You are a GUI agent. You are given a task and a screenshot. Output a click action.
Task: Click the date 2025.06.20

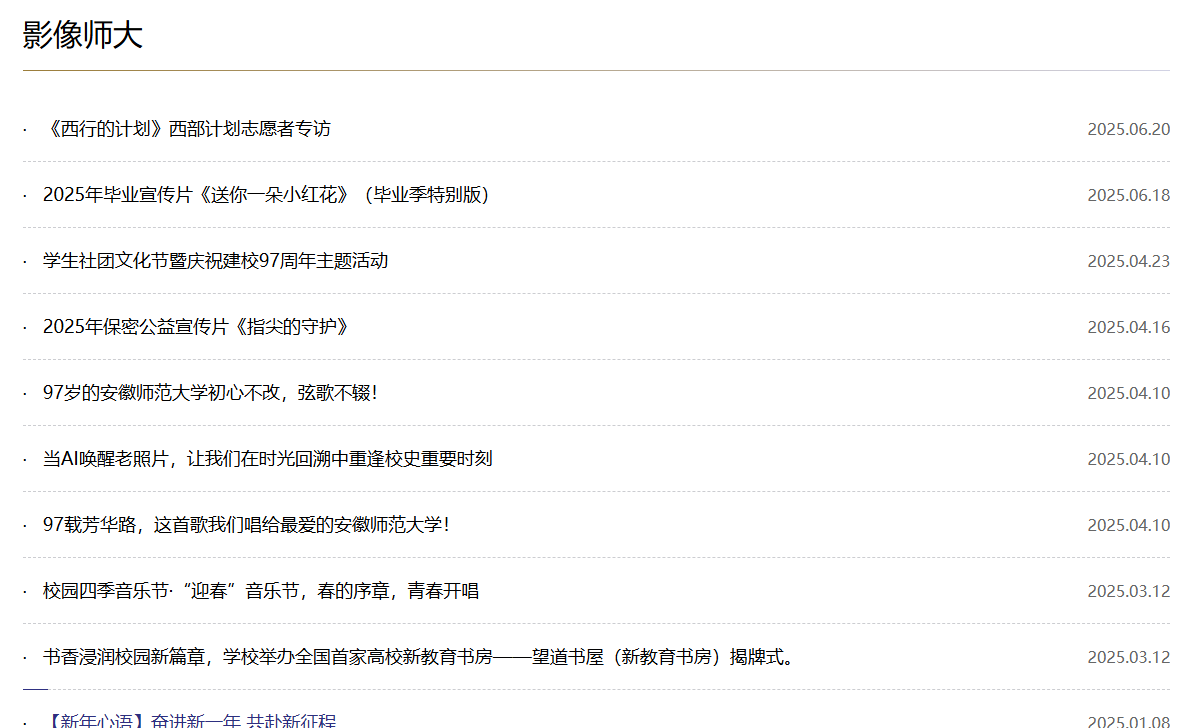1128,129
